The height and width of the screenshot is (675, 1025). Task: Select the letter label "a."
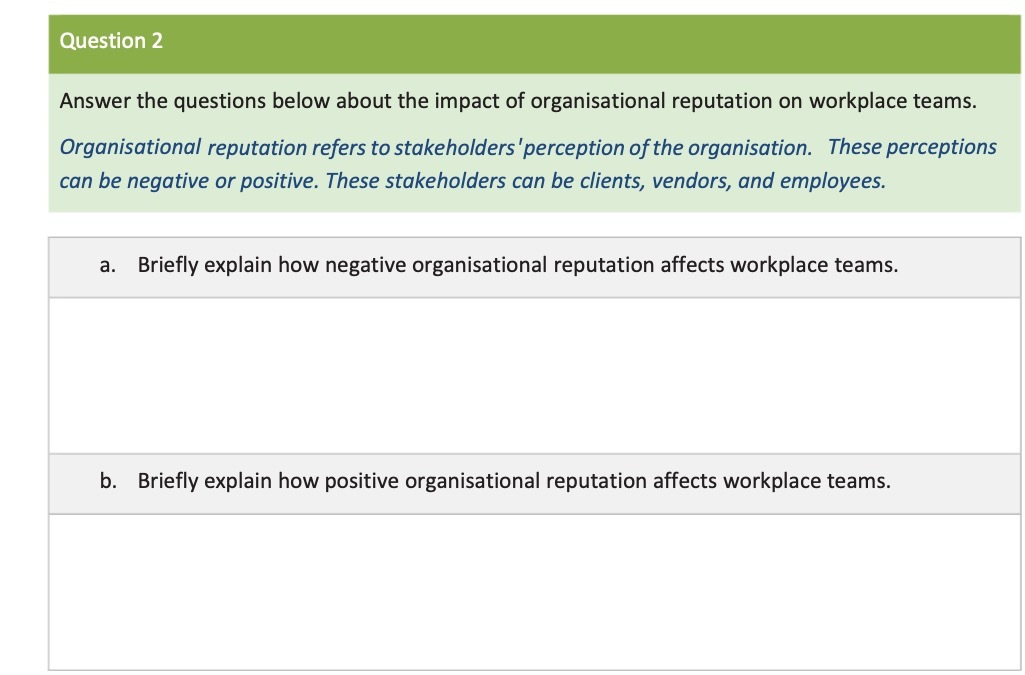(108, 265)
